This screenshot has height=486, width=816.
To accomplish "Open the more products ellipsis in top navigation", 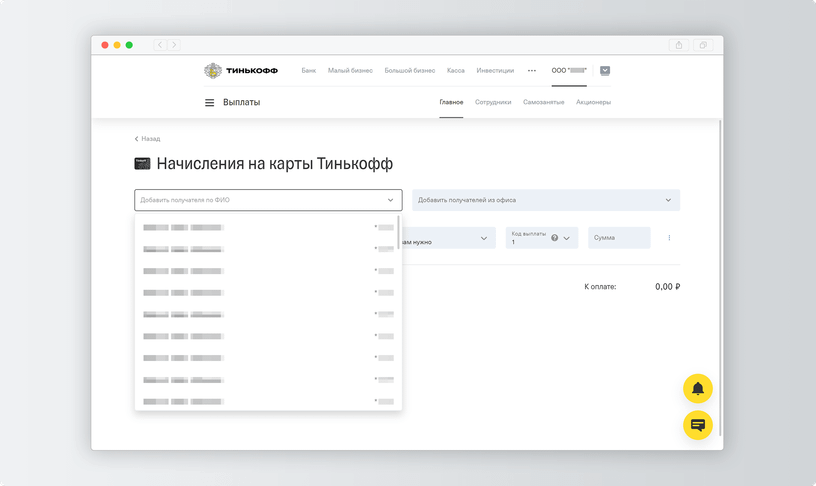I will (x=531, y=70).
